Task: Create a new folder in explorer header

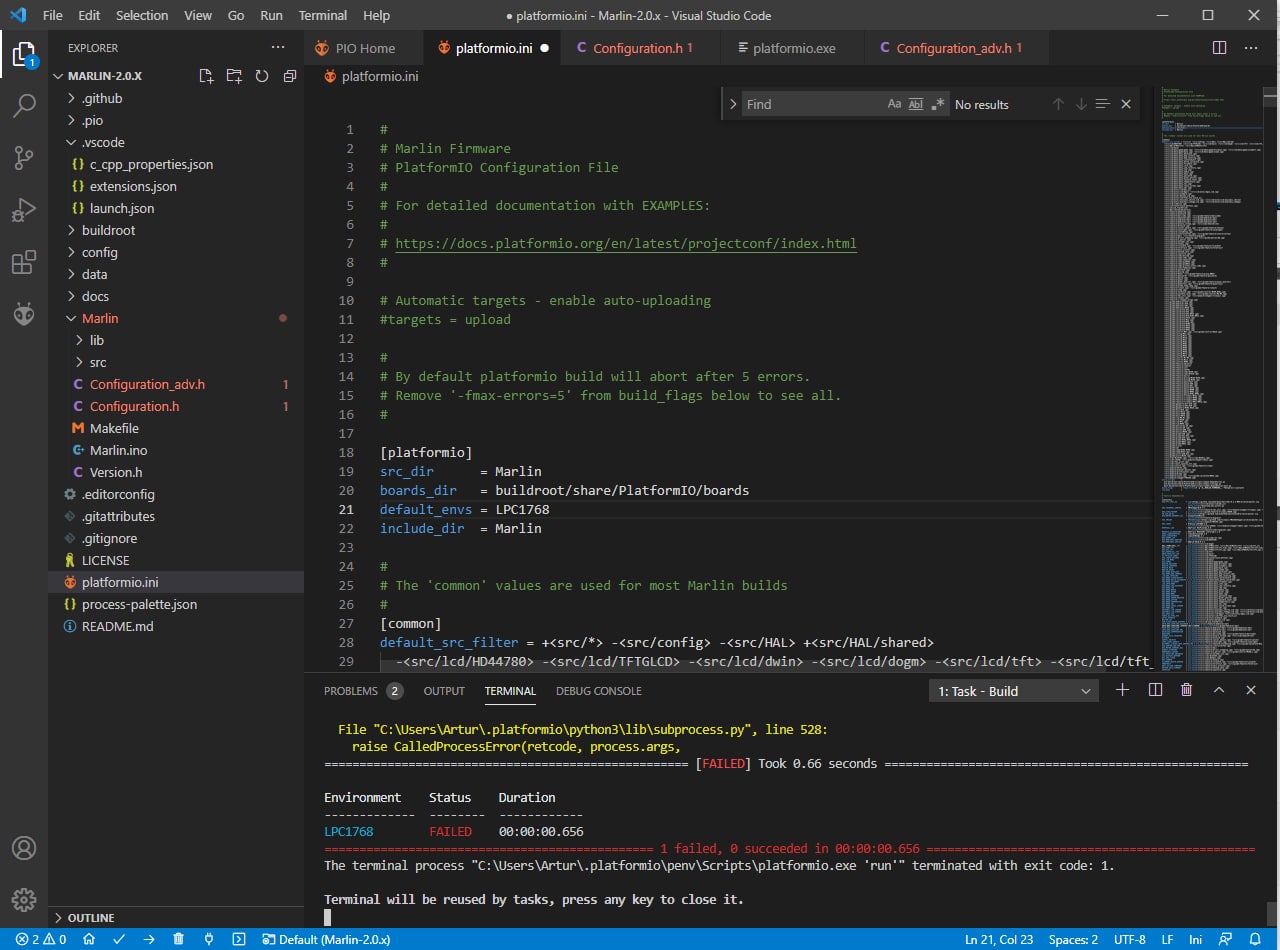Action: 234,76
